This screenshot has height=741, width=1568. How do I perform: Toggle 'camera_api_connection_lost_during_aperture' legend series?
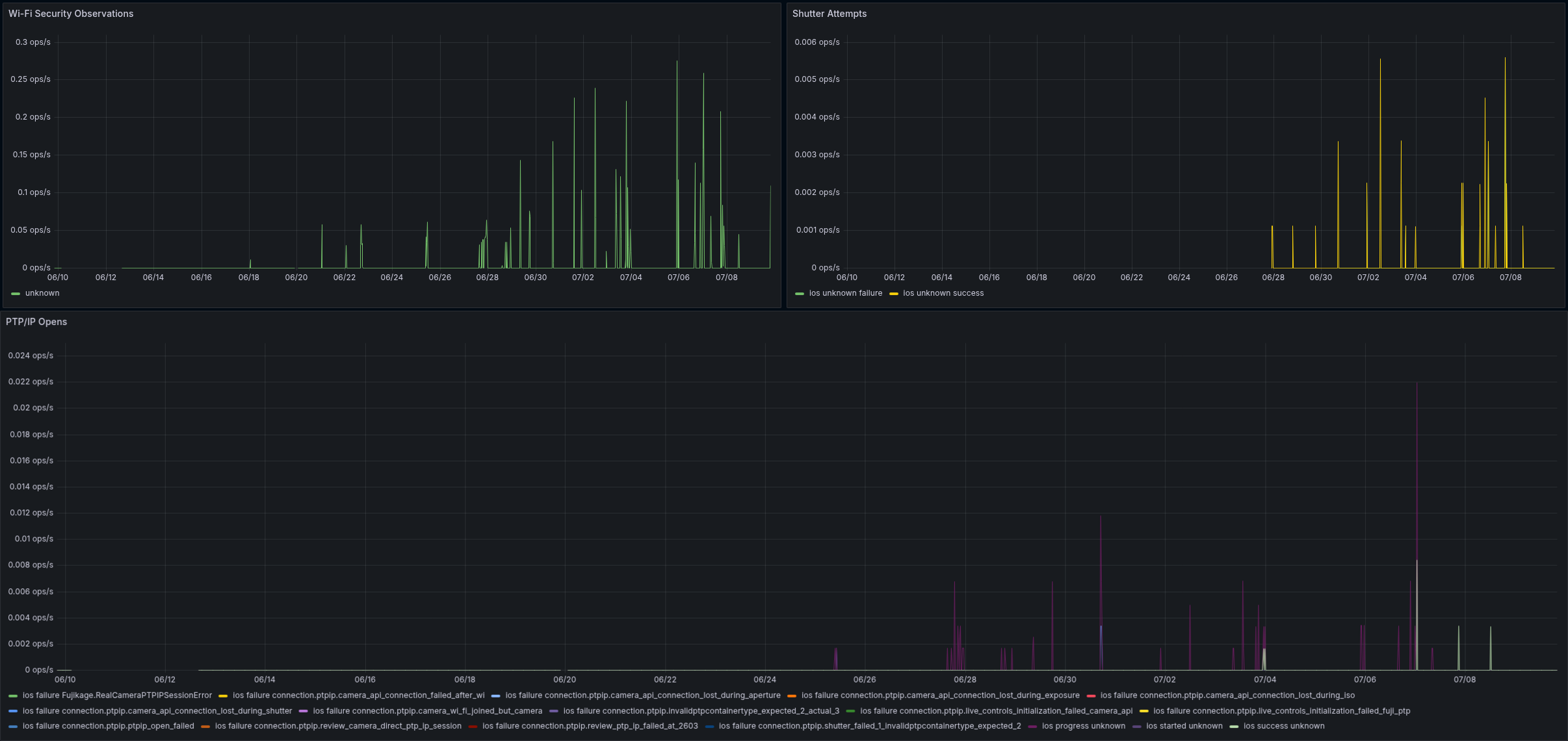[642, 695]
